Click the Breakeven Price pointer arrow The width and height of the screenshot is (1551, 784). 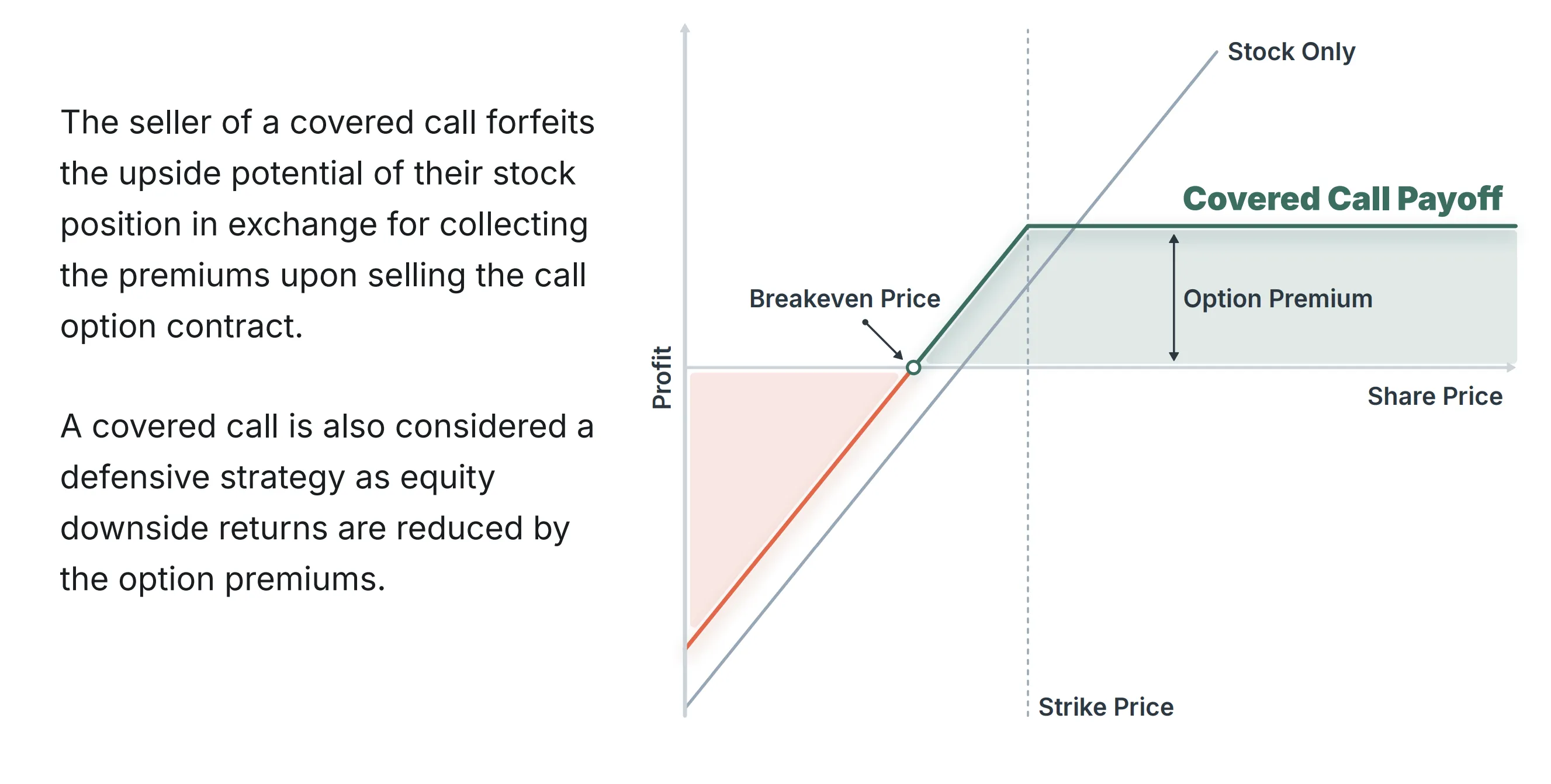point(882,340)
